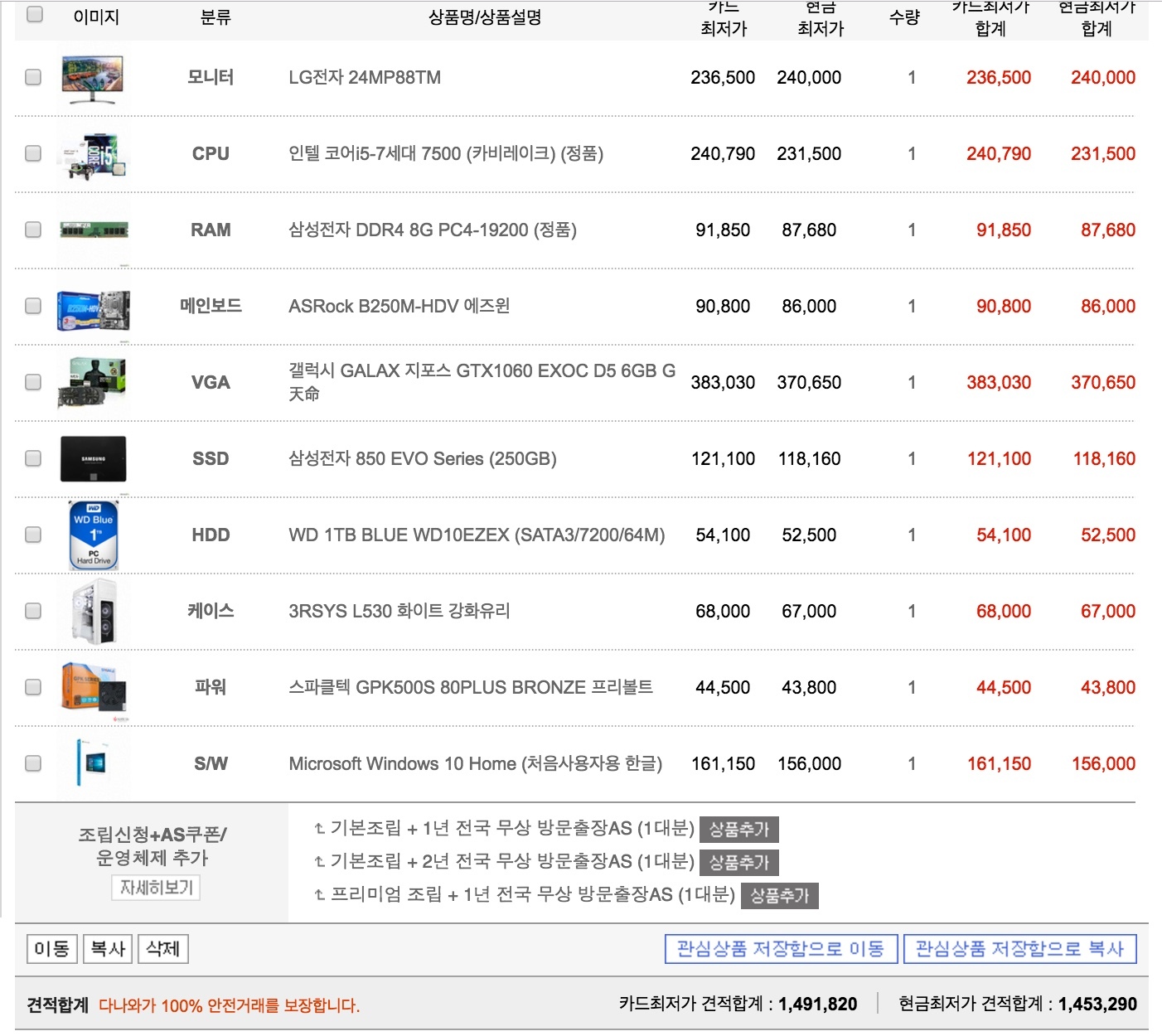Open the LG monitor product thumbnail

93,79
